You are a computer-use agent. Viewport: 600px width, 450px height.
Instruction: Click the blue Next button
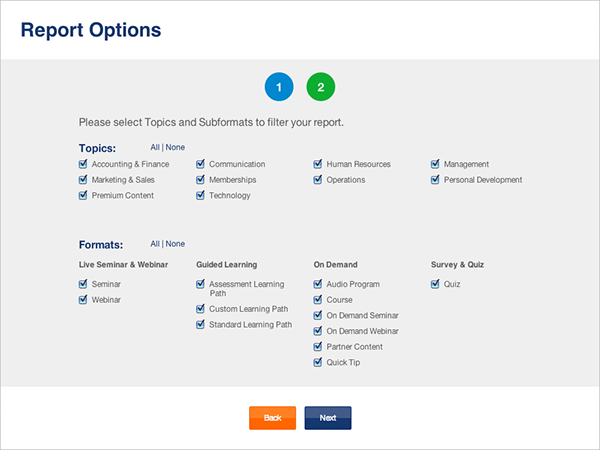pos(328,418)
